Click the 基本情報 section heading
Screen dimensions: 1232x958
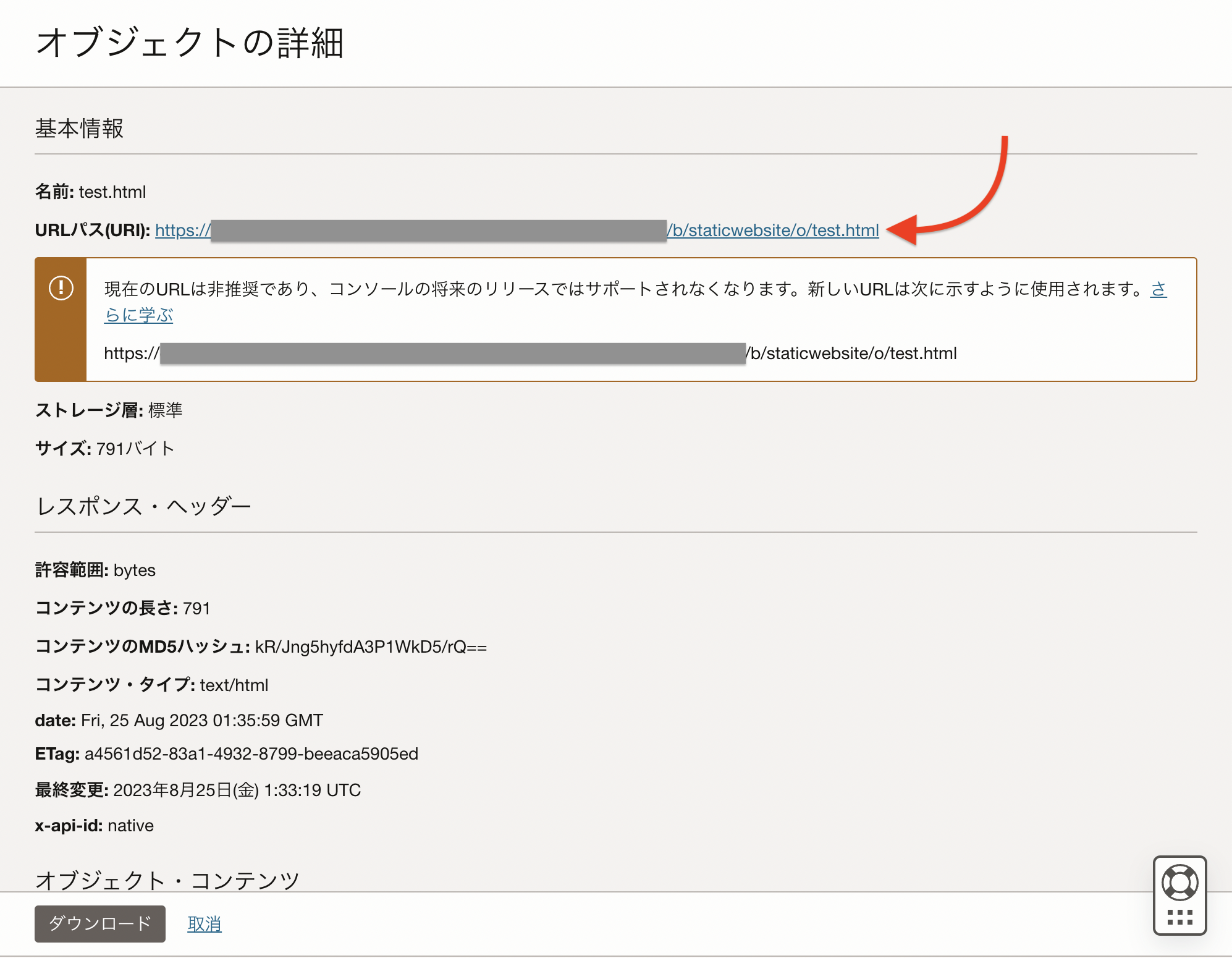coord(80,129)
